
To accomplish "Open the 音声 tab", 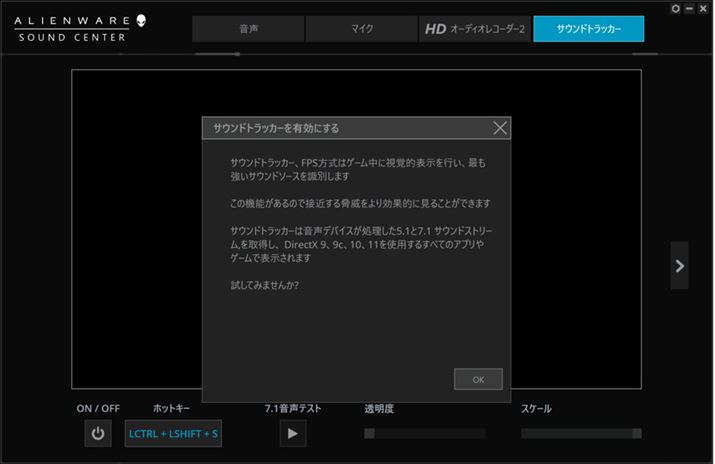I will tap(248, 29).
